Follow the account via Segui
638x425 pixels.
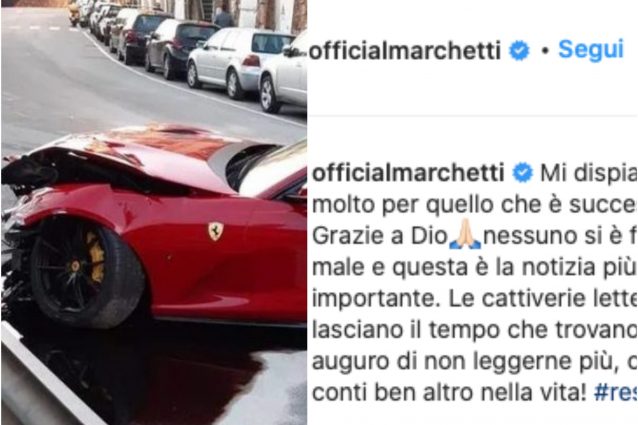591,50
